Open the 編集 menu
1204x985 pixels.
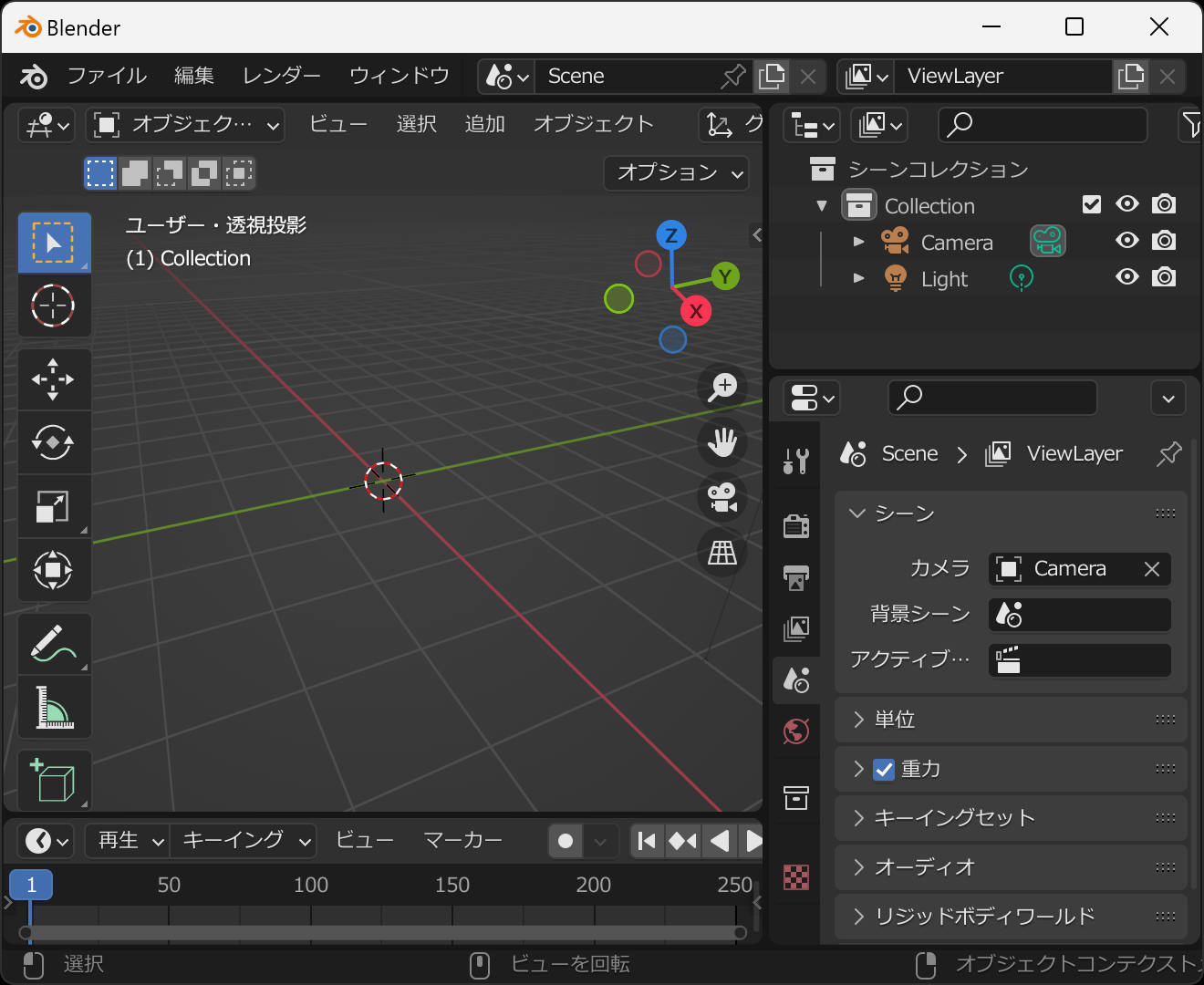[x=194, y=76]
